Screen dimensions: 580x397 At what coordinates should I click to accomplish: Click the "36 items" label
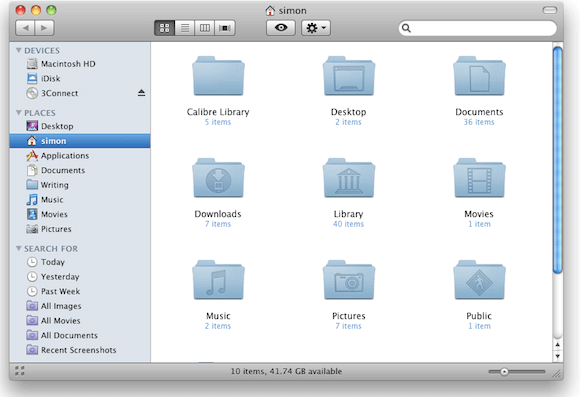(x=479, y=122)
